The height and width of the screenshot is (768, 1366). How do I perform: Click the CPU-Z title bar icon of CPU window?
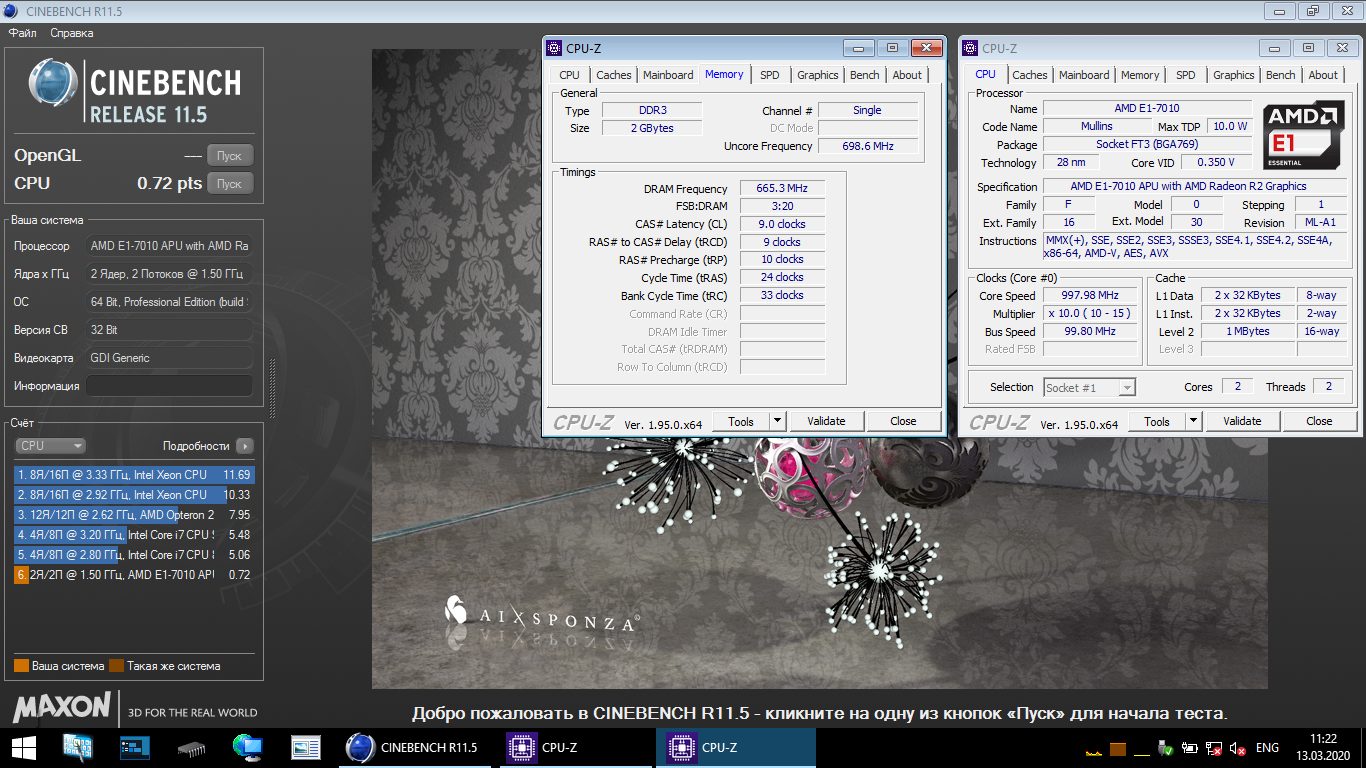point(970,48)
